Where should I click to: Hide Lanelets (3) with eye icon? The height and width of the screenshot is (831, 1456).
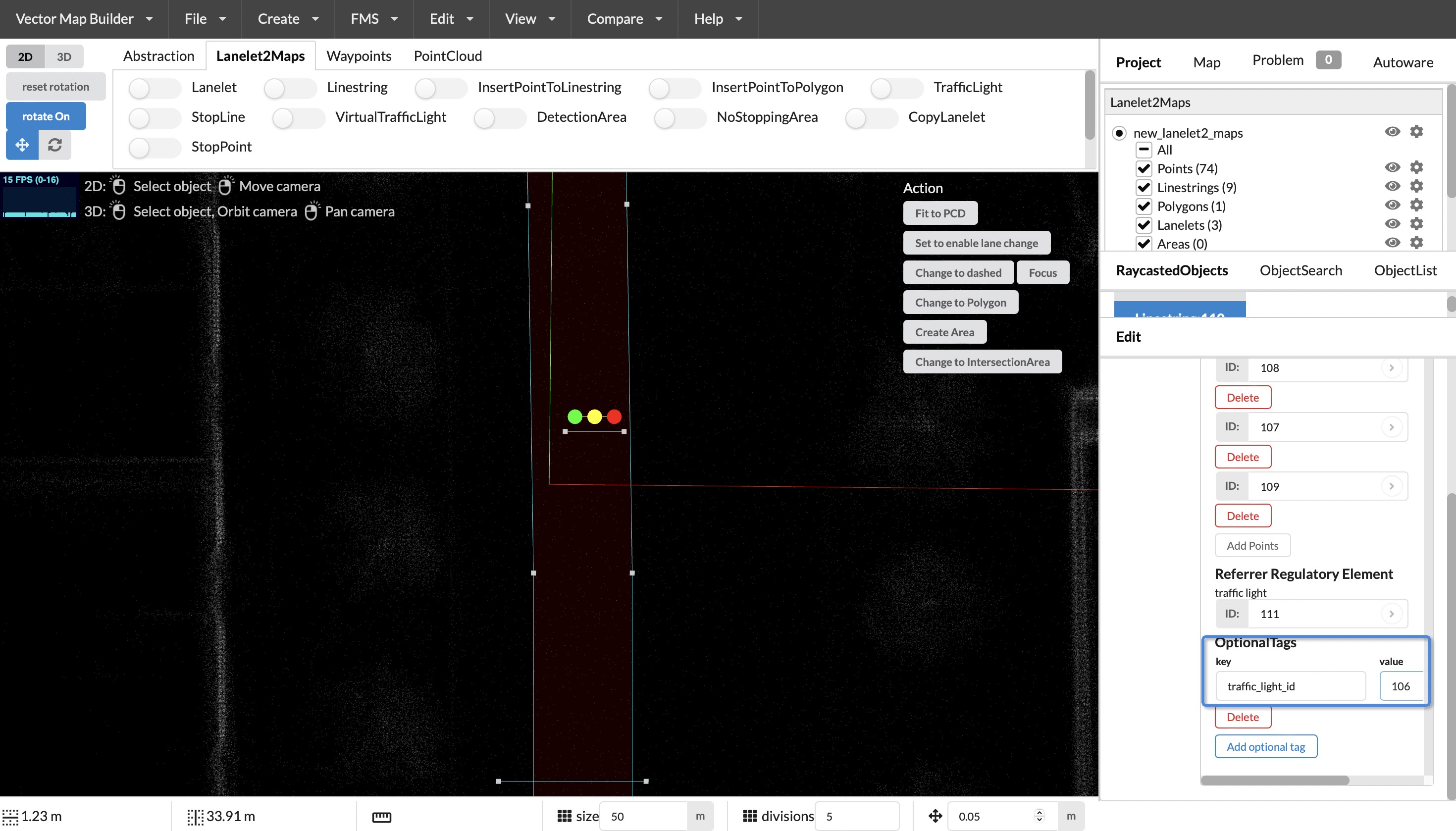[1392, 224]
